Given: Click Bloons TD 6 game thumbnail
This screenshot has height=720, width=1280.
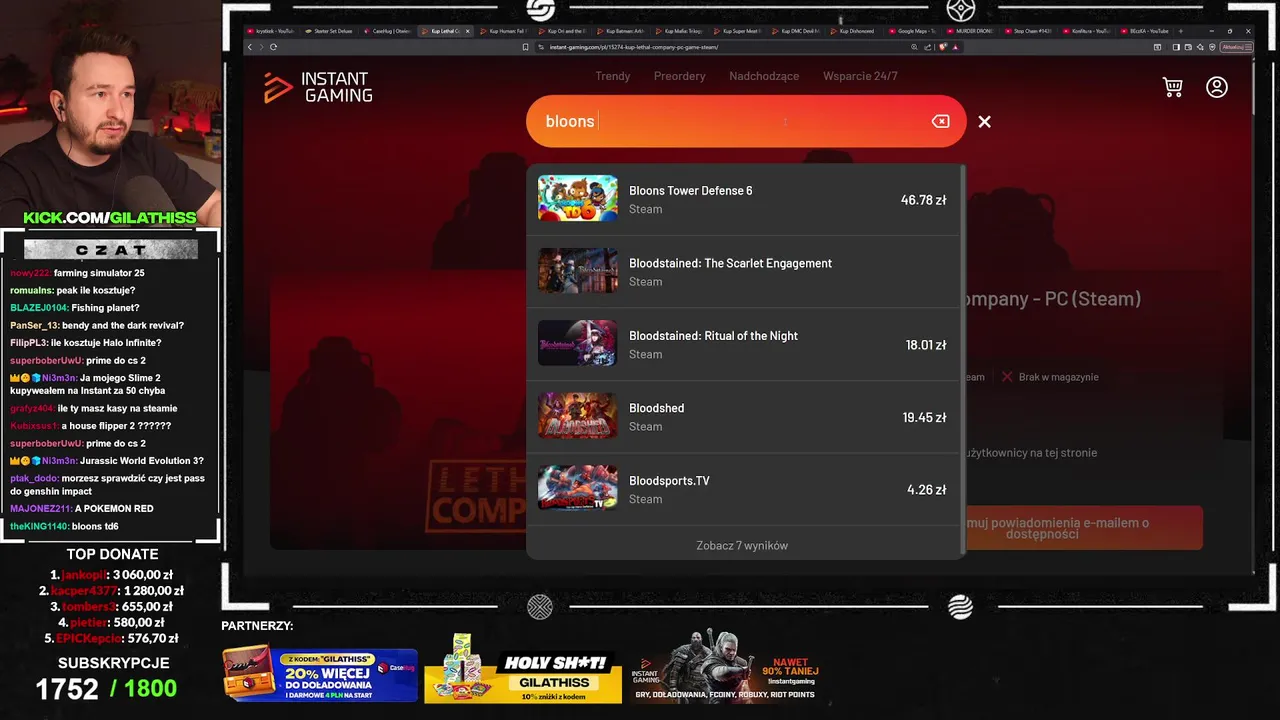Looking at the screenshot, I should click(578, 198).
